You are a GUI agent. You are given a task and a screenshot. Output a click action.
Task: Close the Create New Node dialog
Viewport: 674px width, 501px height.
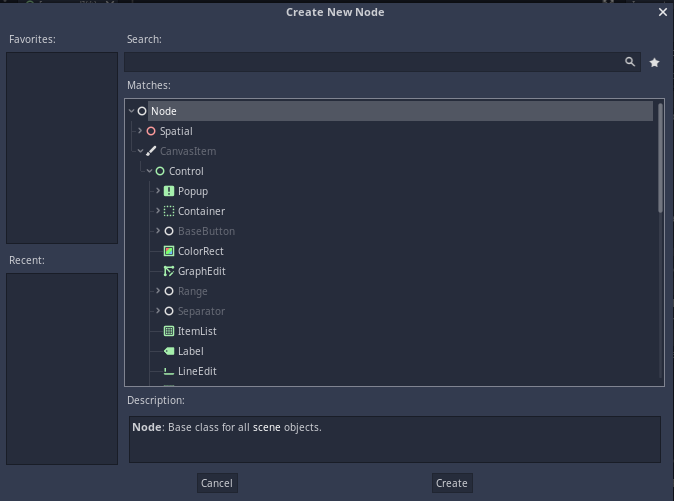663,12
